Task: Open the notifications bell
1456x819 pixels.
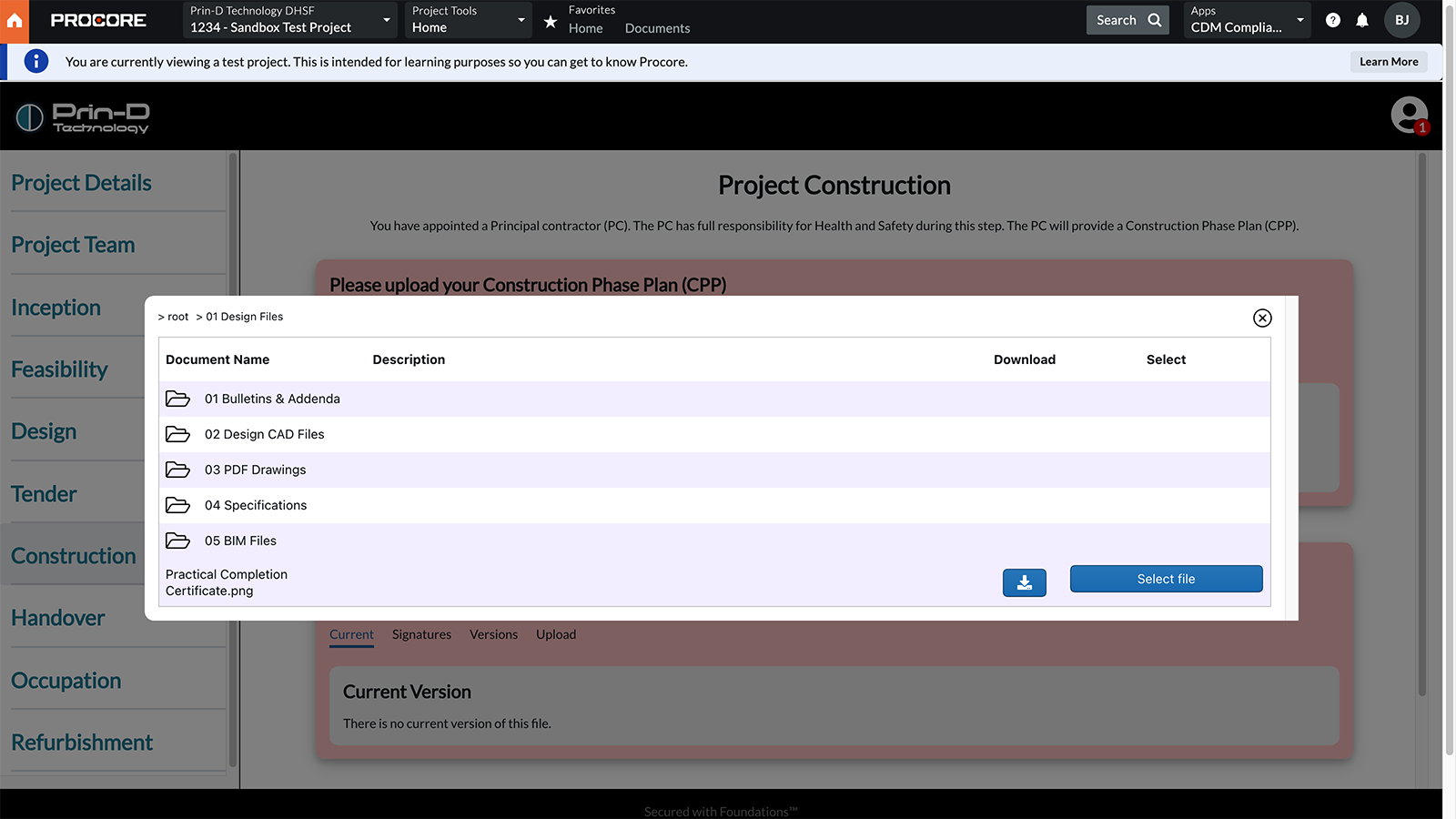Action: coord(1361,20)
